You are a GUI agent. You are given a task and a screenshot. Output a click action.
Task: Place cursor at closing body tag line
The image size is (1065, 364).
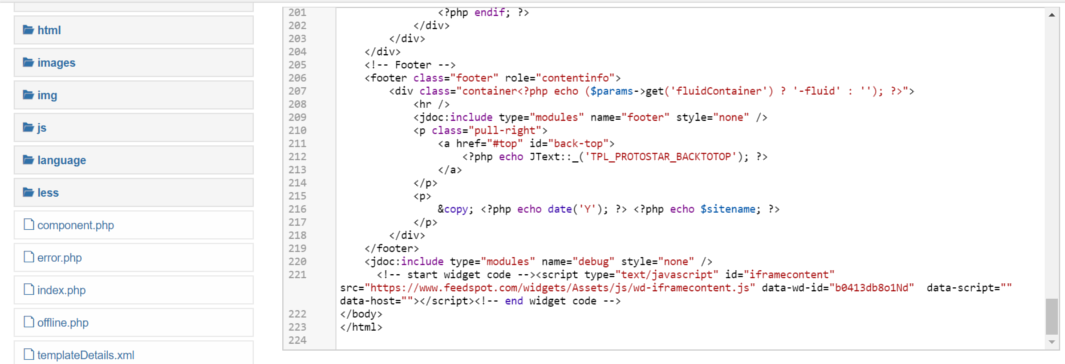361,314
